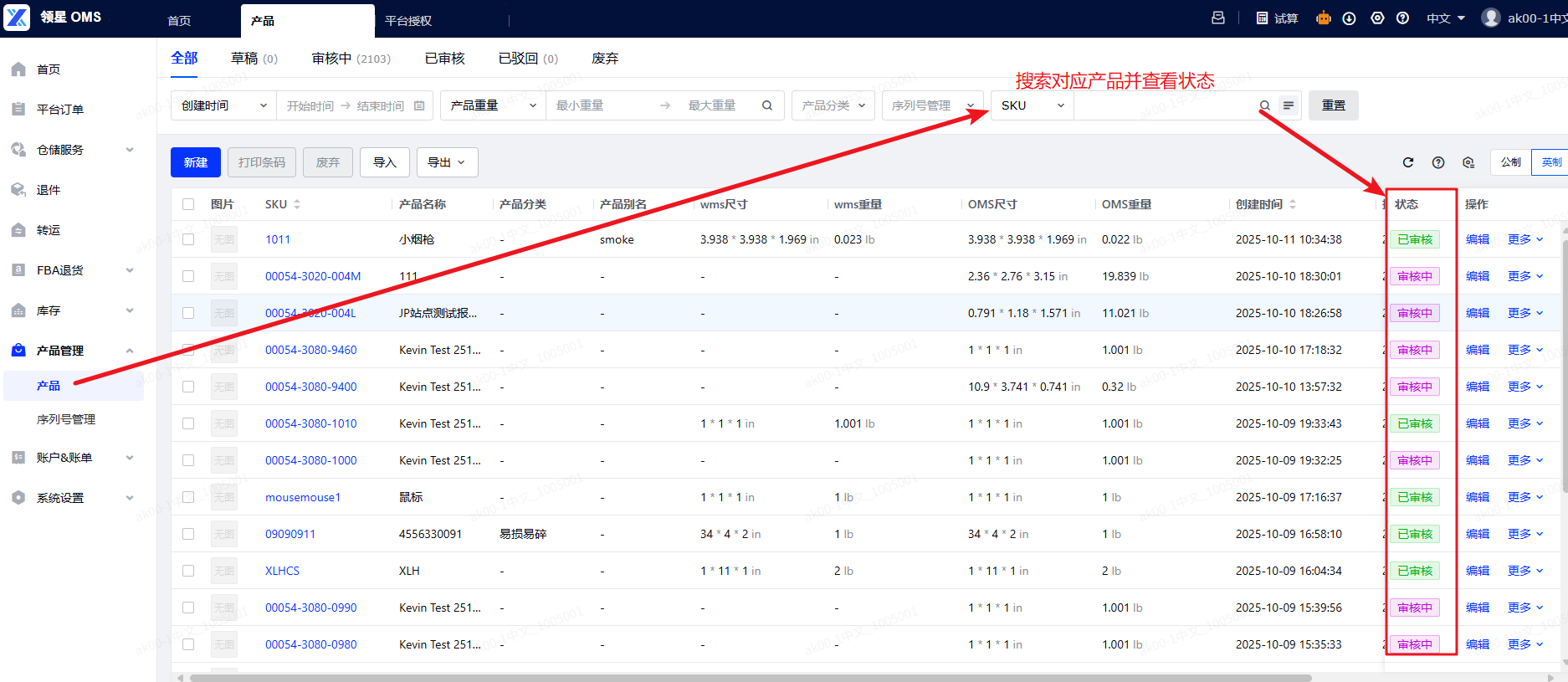Click the 领星 OMS logo icon
Image resolution: width=1568 pixels, height=682 pixels.
point(17,17)
